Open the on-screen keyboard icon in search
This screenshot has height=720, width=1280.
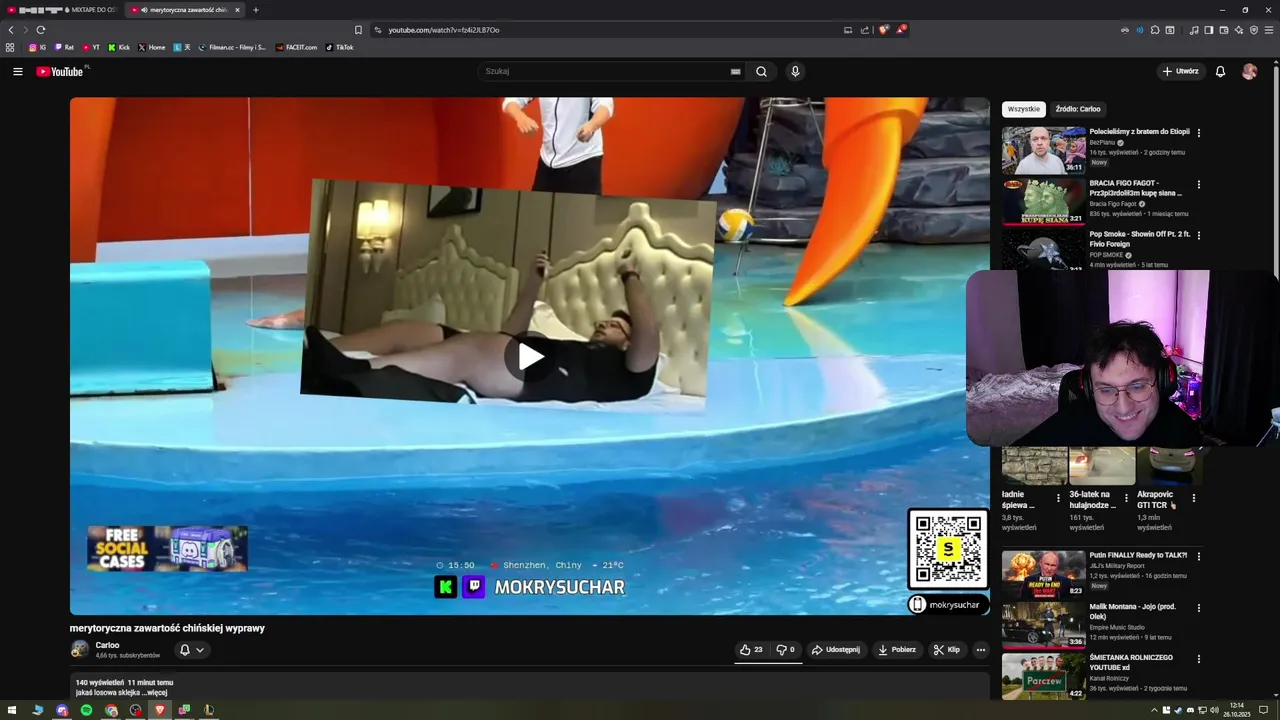point(735,72)
